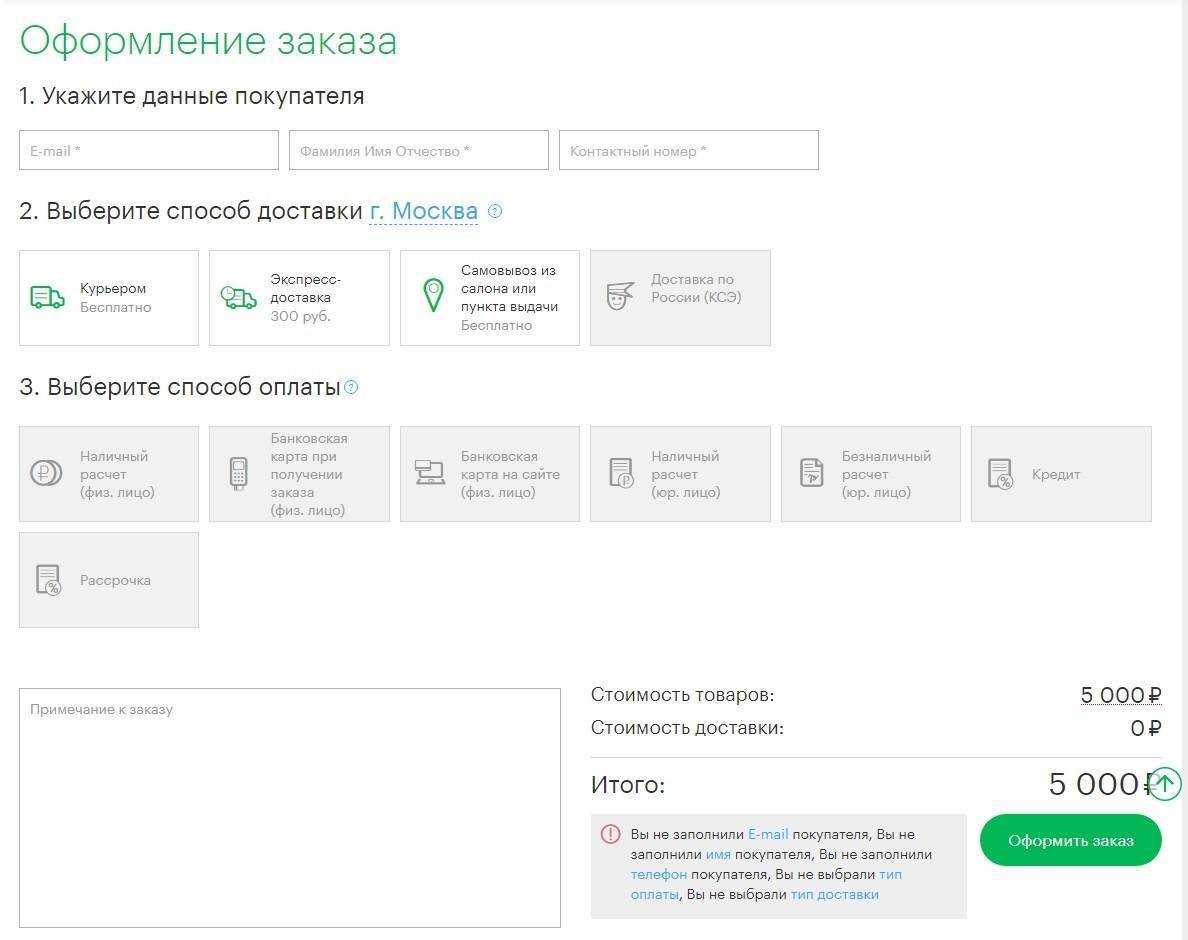This screenshot has height=940, width=1188.
Task: Click the help icon next to г. Москва
Action: point(495,211)
